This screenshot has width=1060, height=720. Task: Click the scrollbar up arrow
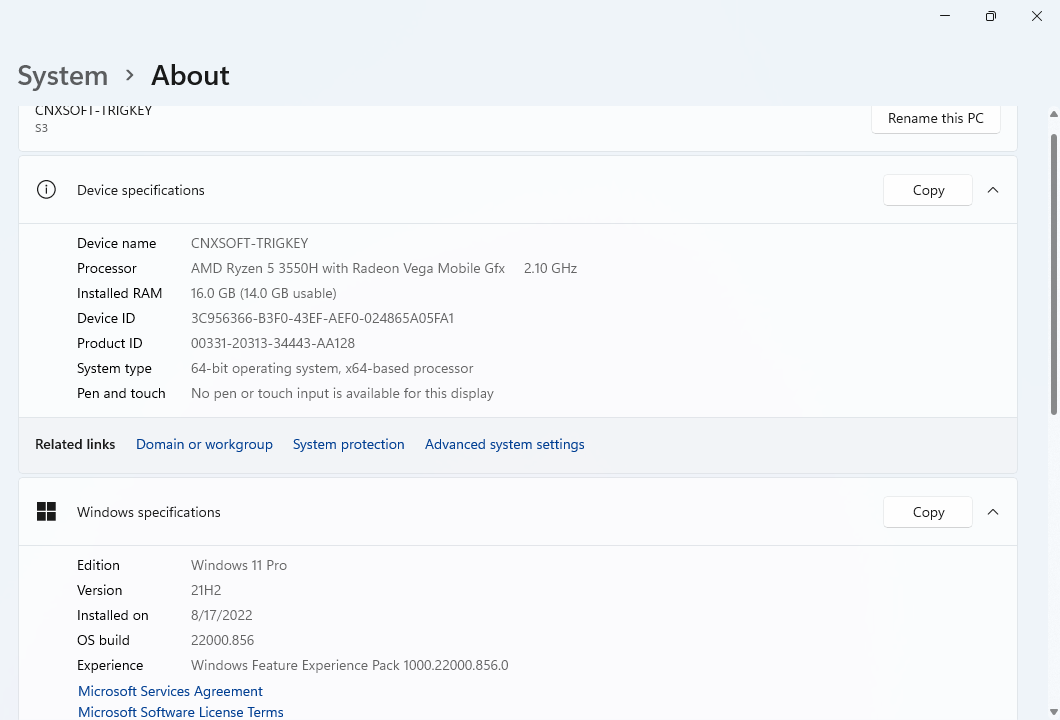pyautogui.click(x=1053, y=114)
